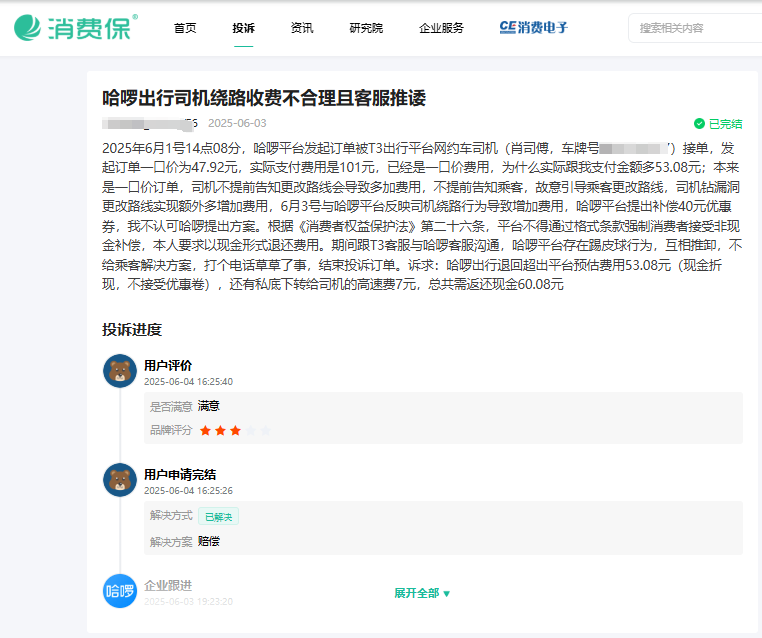
Task: Go to the 资讯 section
Action: tap(302, 28)
